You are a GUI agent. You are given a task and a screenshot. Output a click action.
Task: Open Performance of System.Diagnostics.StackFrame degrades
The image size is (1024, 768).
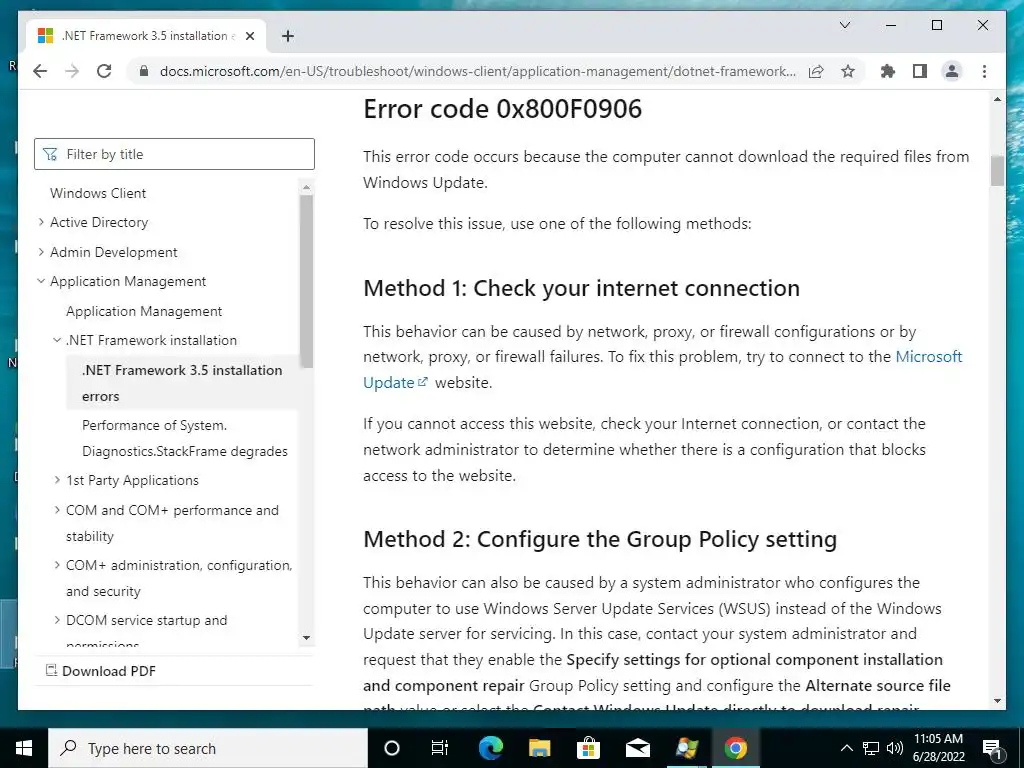click(x=185, y=438)
